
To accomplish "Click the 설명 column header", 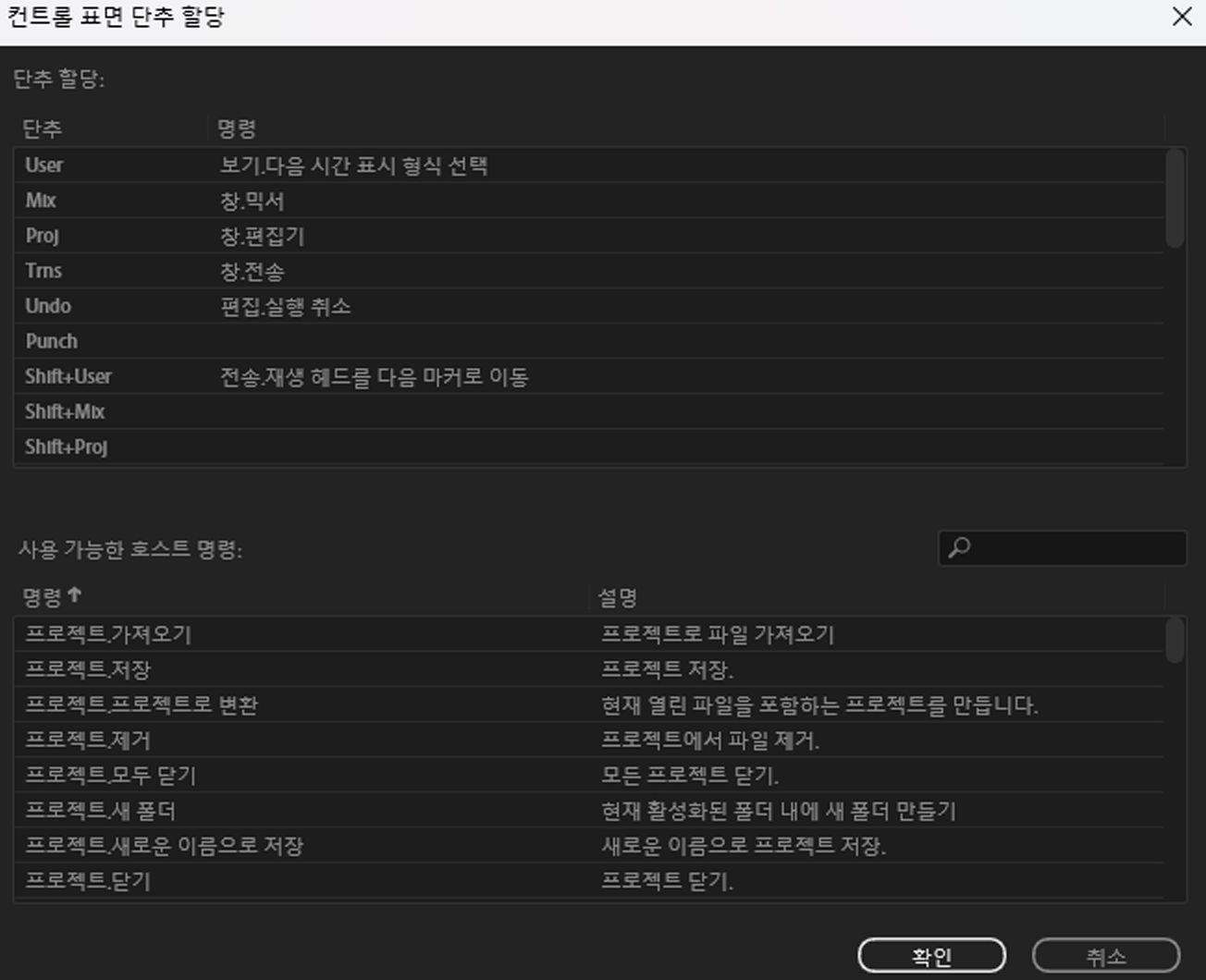I will pos(617,596).
